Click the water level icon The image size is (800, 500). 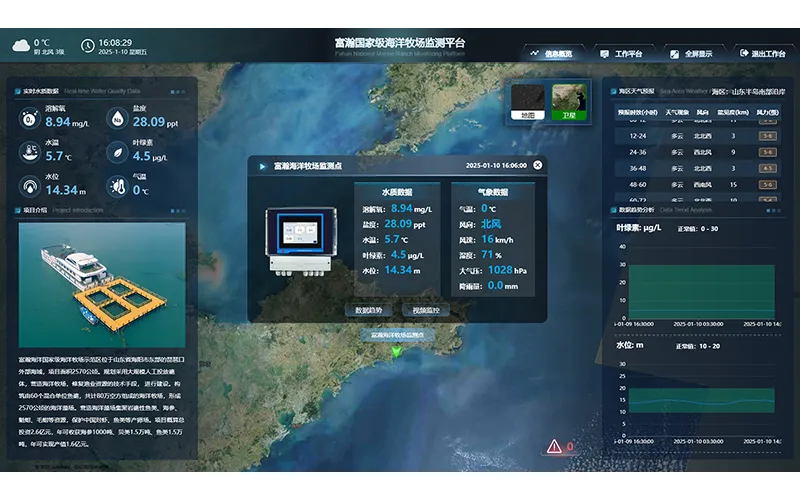click(29, 185)
